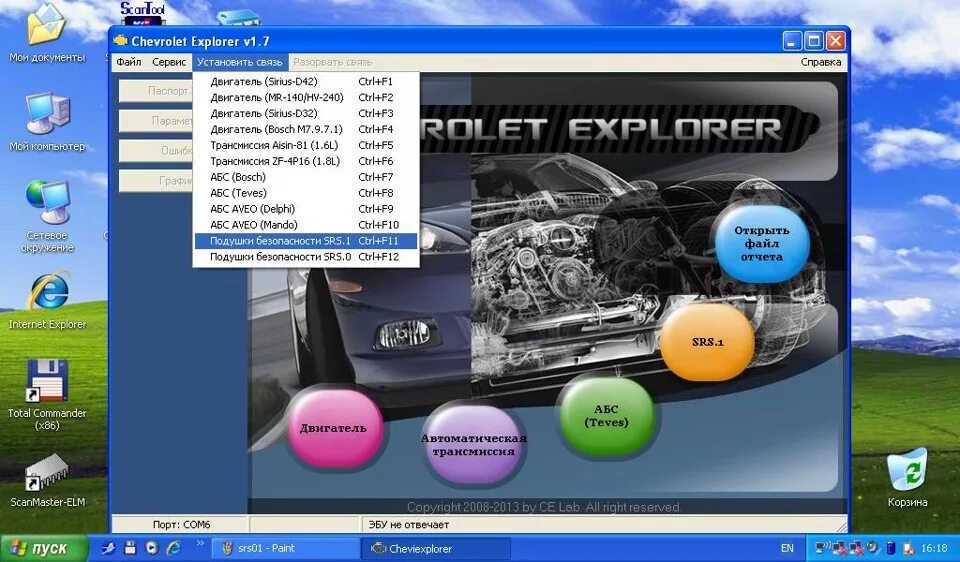Click Порт: COM6 status bar text
960x562 pixels.
point(181,525)
